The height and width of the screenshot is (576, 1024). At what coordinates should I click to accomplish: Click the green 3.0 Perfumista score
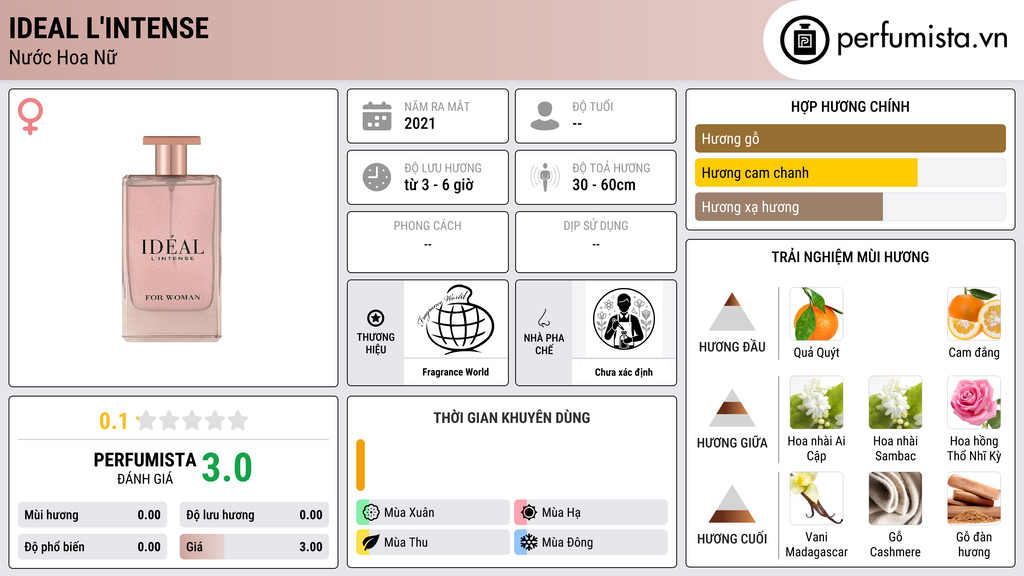[x=227, y=468]
